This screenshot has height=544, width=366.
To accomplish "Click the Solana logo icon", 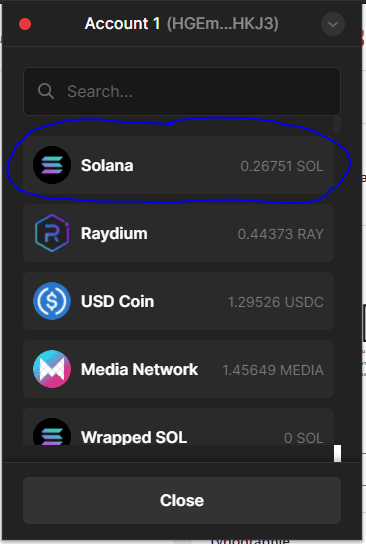I will [52, 165].
